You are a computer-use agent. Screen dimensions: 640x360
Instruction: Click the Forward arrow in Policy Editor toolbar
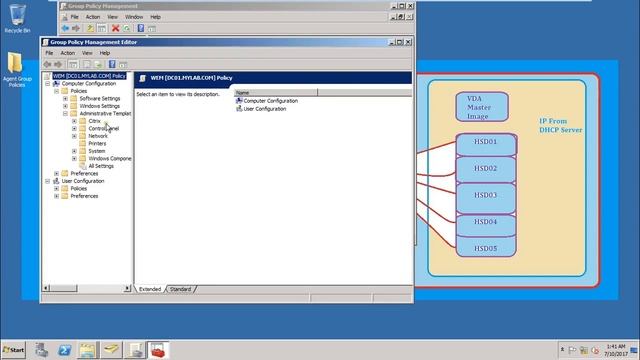click(58, 64)
